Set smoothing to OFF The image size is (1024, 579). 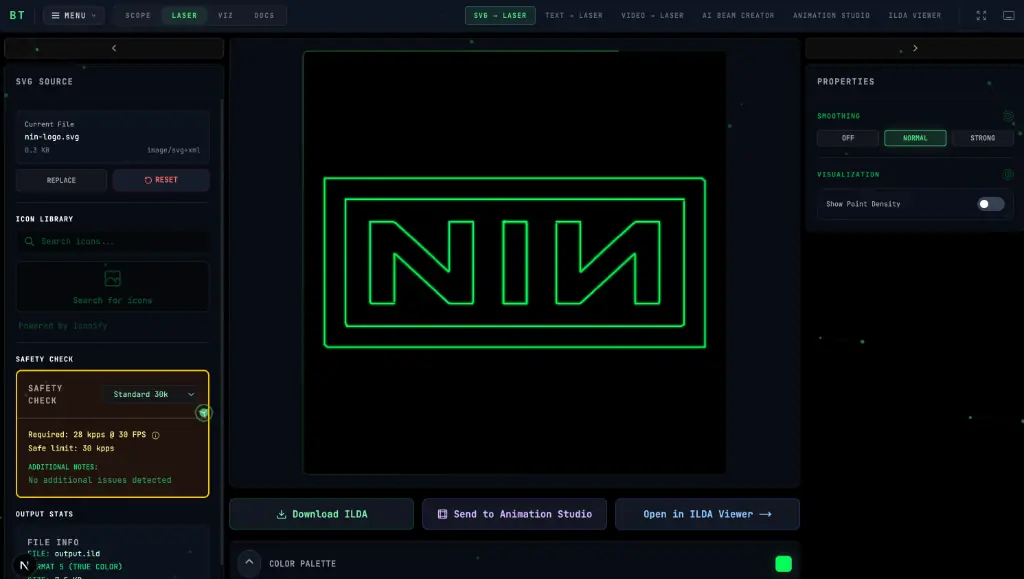click(x=848, y=138)
